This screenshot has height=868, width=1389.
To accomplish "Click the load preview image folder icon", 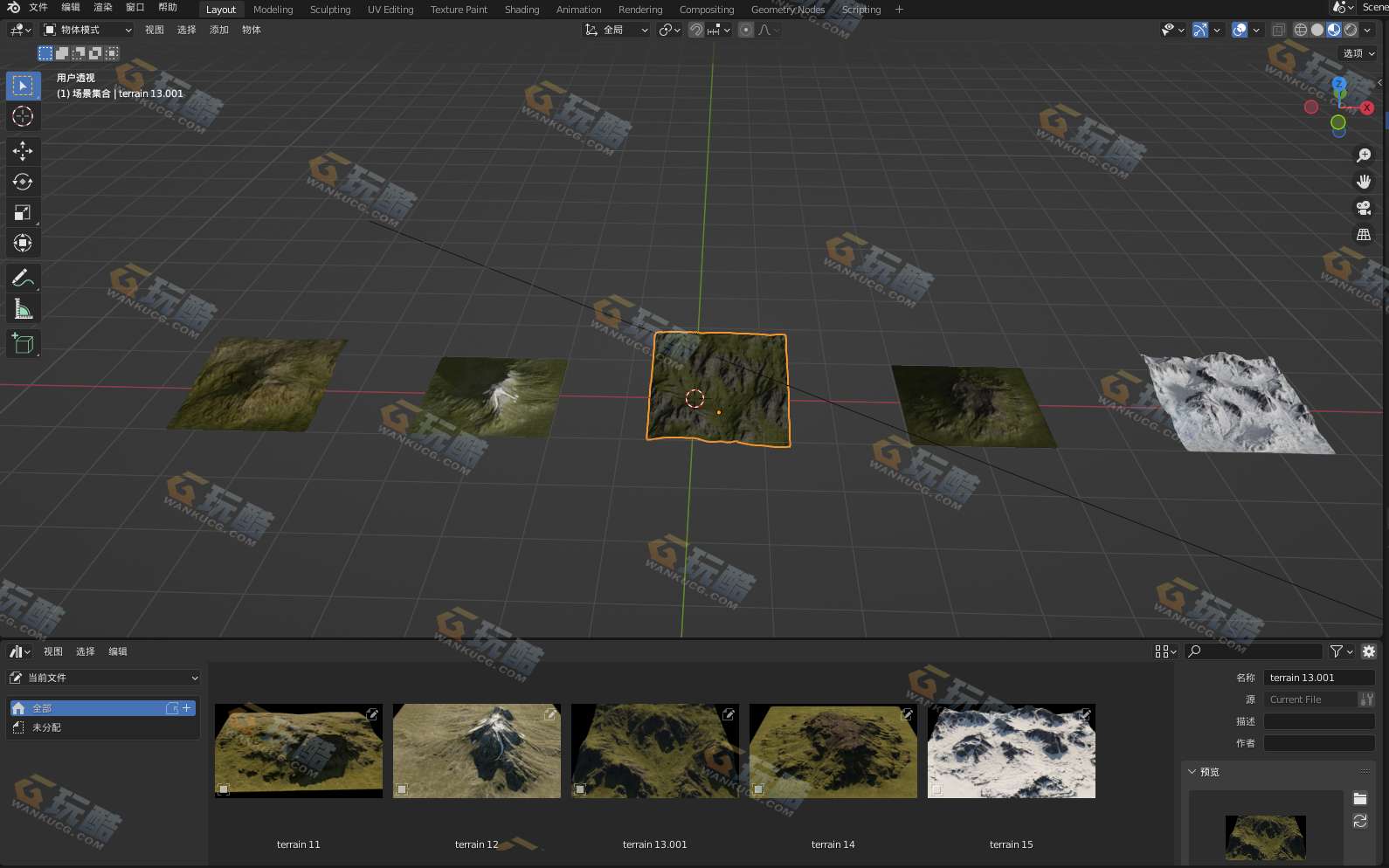I will point(1360,798).
